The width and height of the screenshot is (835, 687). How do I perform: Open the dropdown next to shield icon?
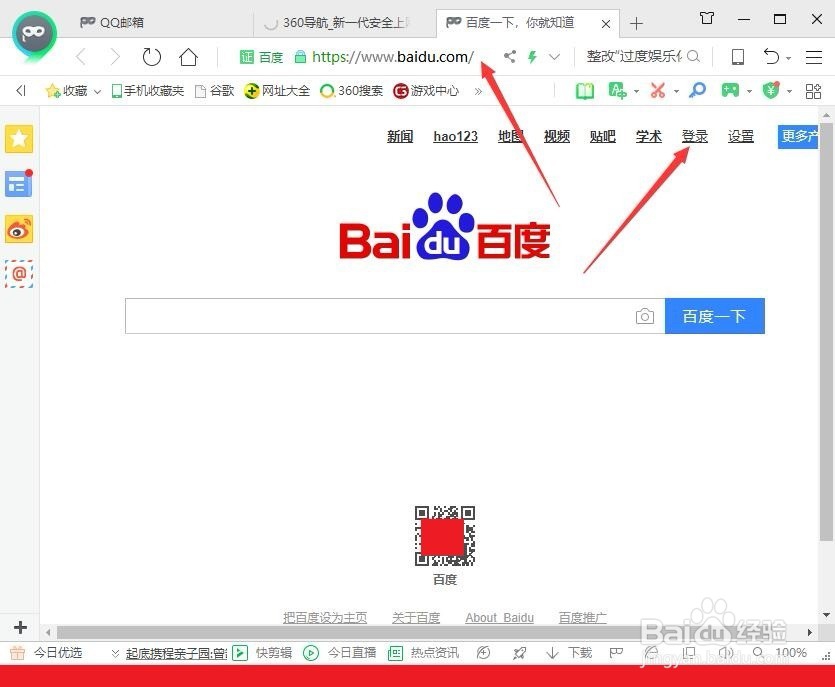pyautogui.click(x=789, y=92)
